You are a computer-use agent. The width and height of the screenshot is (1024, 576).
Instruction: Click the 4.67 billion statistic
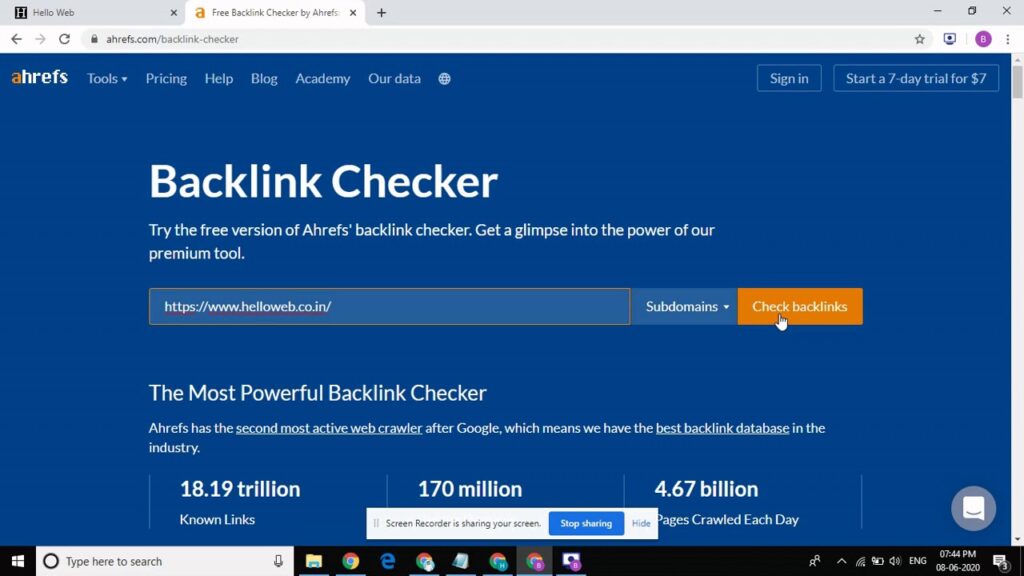[x=707, y=488]
